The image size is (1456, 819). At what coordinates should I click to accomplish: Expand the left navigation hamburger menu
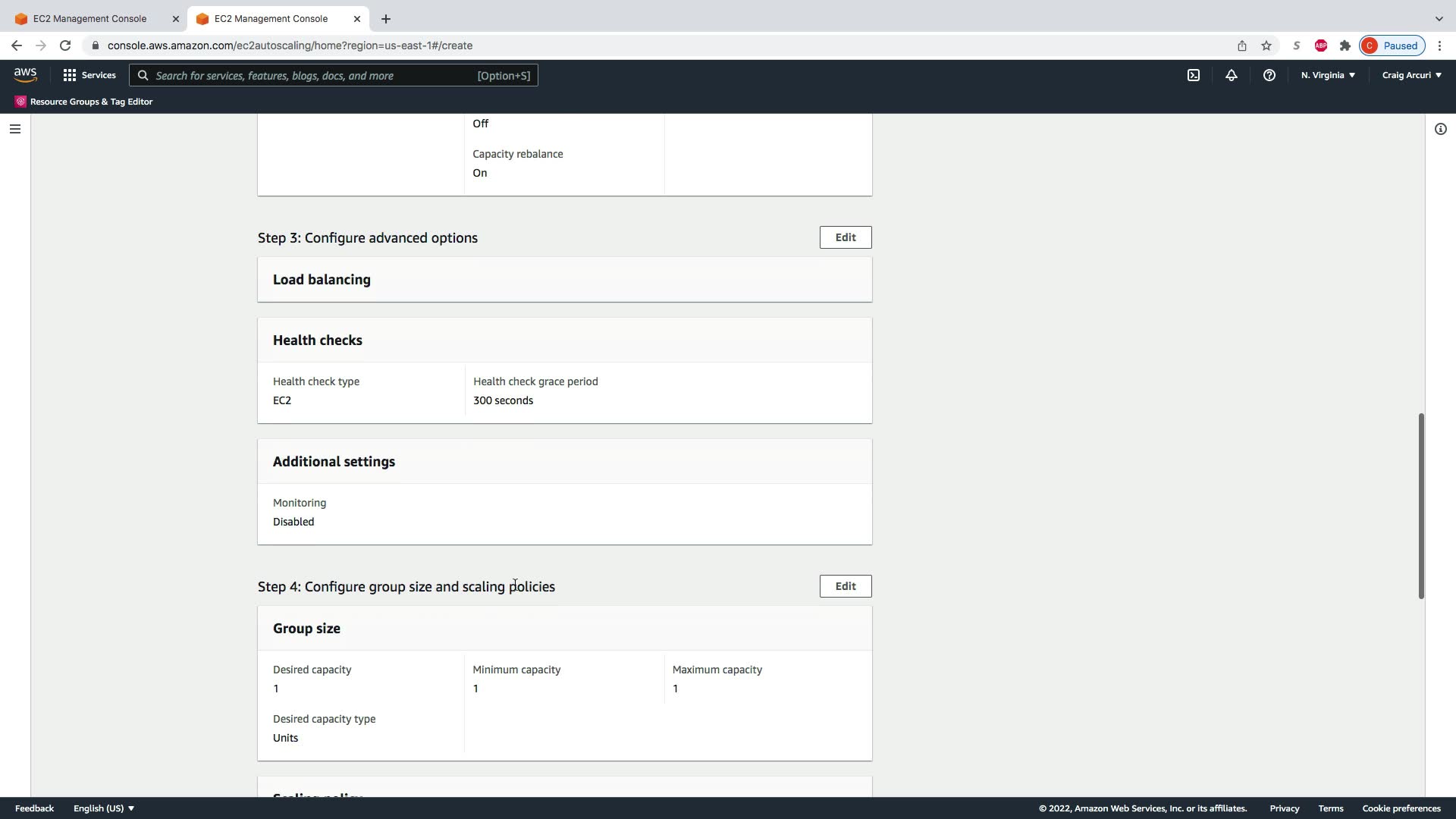pos(14,129)
